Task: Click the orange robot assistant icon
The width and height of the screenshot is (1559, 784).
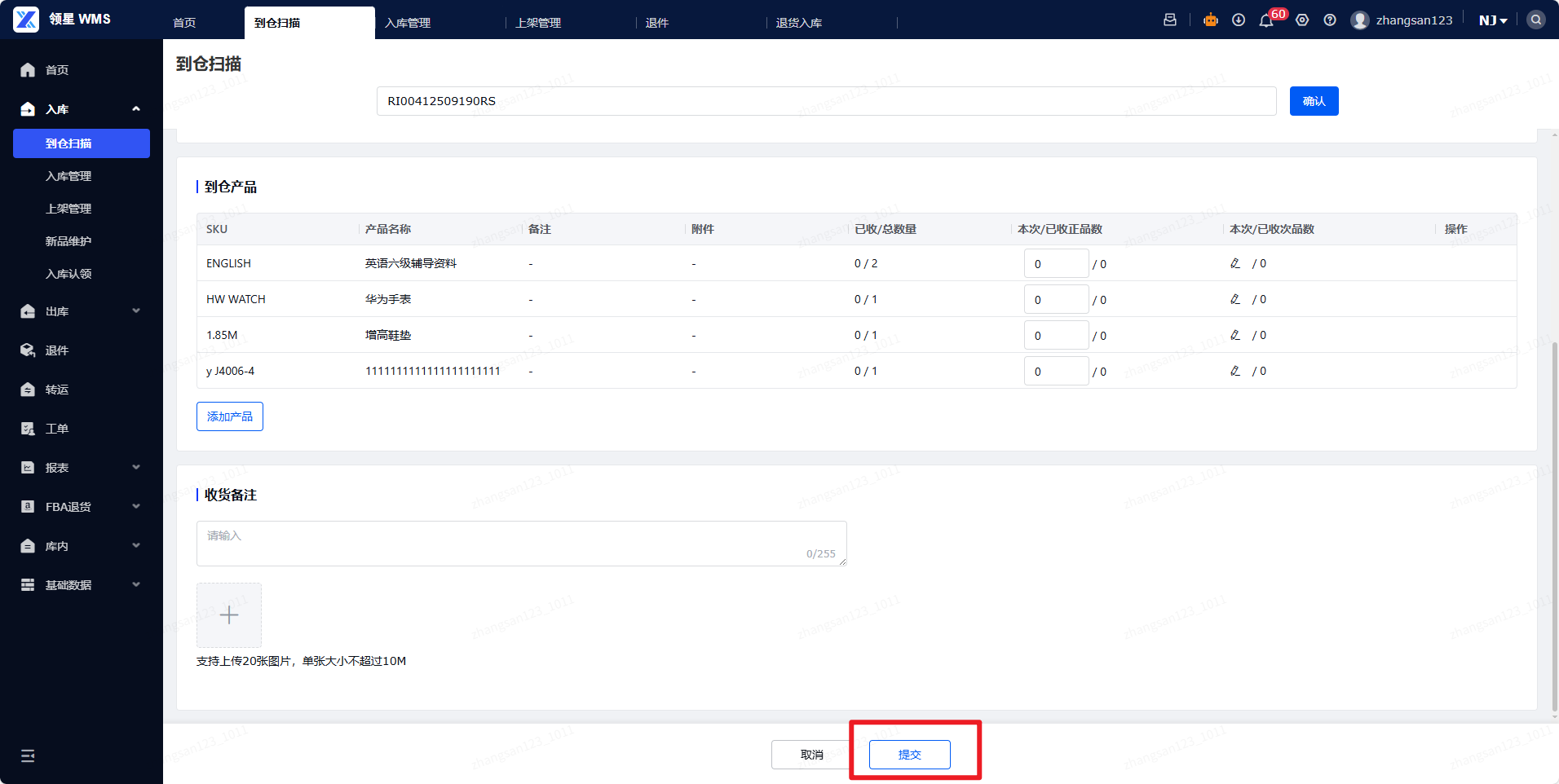Action: [1211, 20]
